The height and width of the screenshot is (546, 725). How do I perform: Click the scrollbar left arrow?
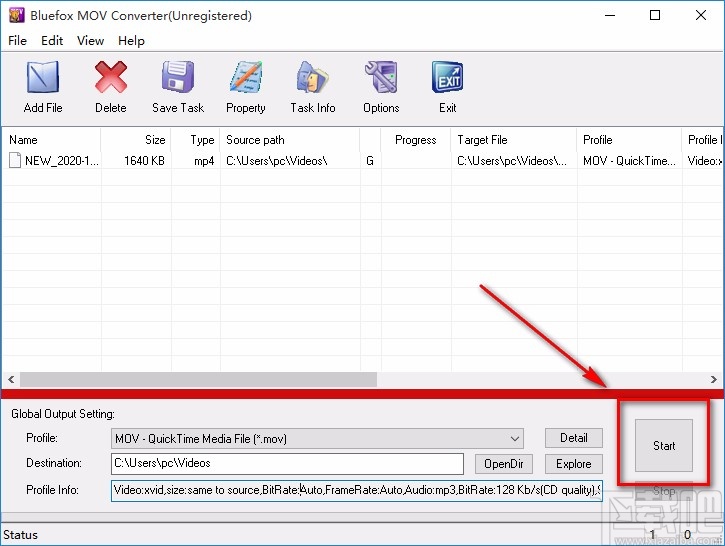pyautogui.click(x=11, y=380)
